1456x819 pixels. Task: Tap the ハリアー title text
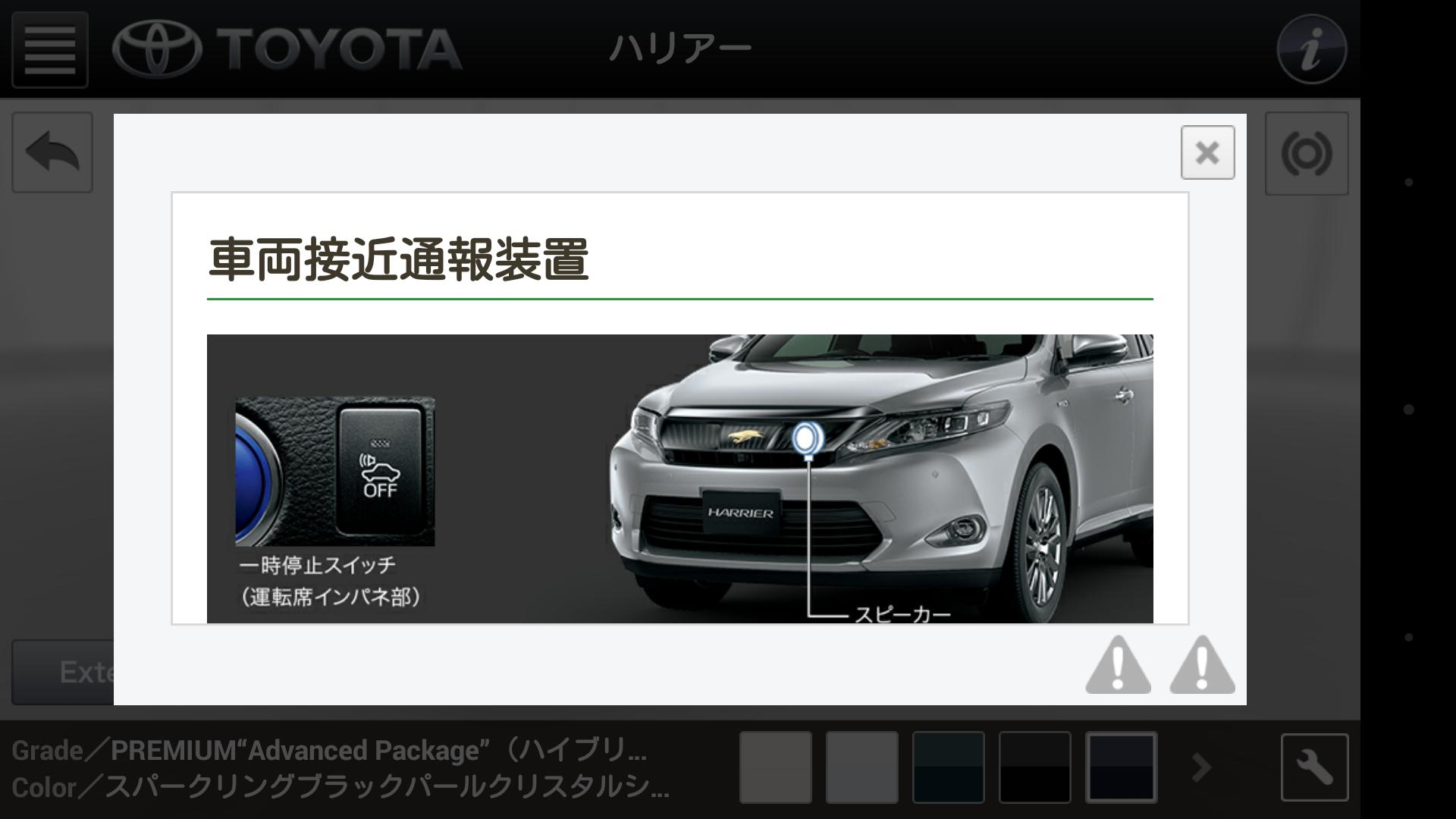[x=679, y=49]
